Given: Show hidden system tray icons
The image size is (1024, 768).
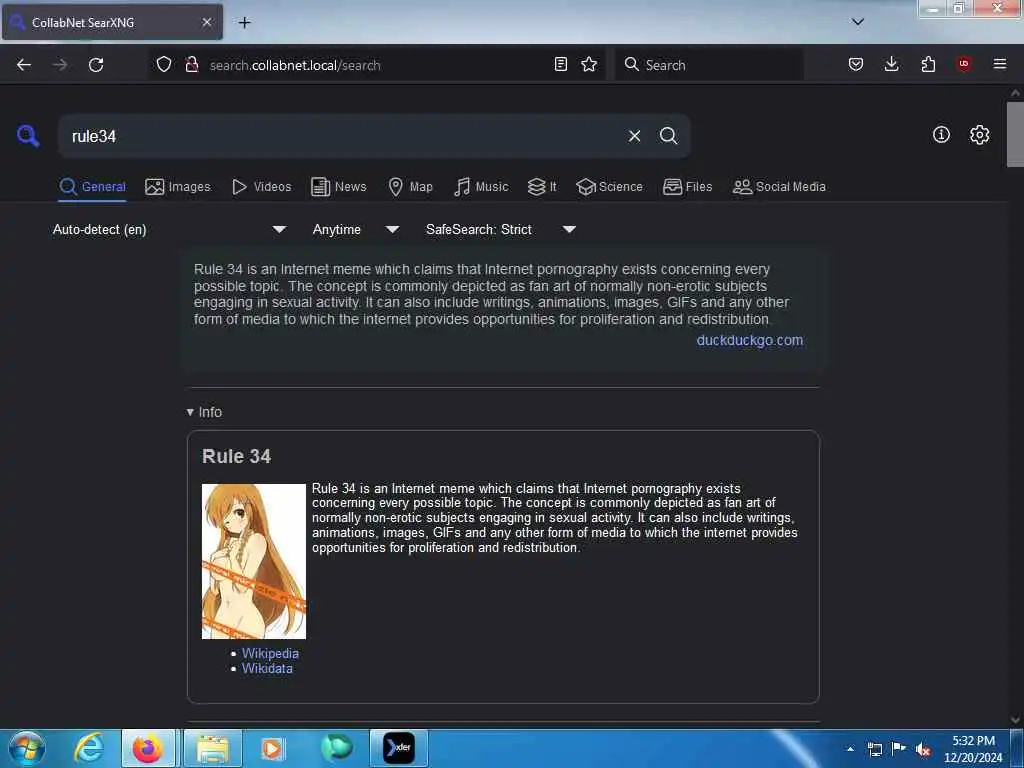Looking at the screenshot, I should click(850, 749).
